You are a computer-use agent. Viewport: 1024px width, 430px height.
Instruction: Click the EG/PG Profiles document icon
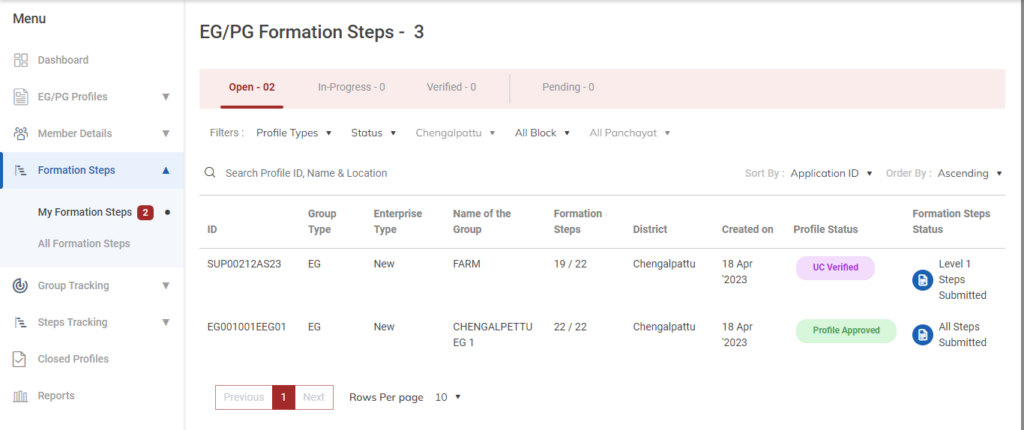(x=21, y=97)
